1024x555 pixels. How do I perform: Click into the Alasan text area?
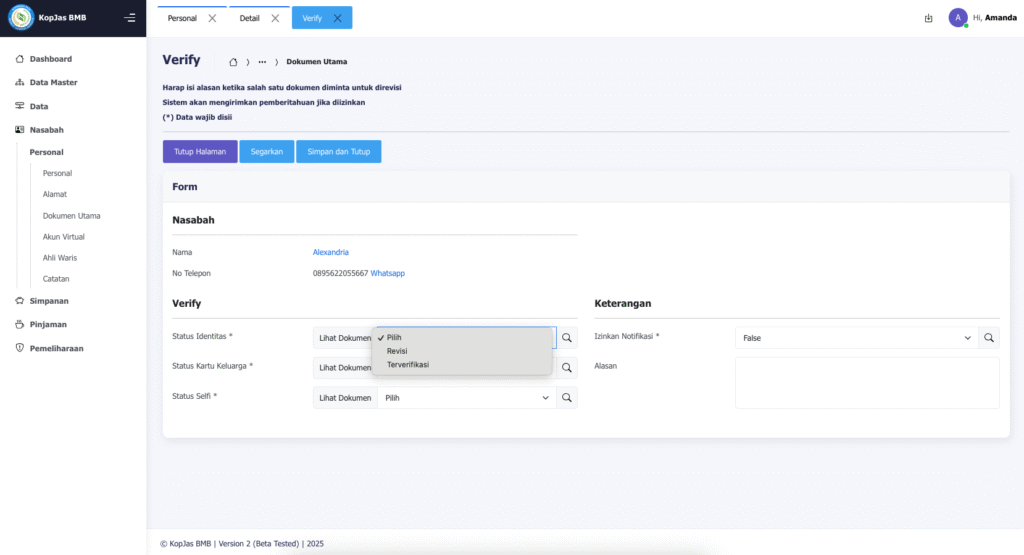pos(866,383)
